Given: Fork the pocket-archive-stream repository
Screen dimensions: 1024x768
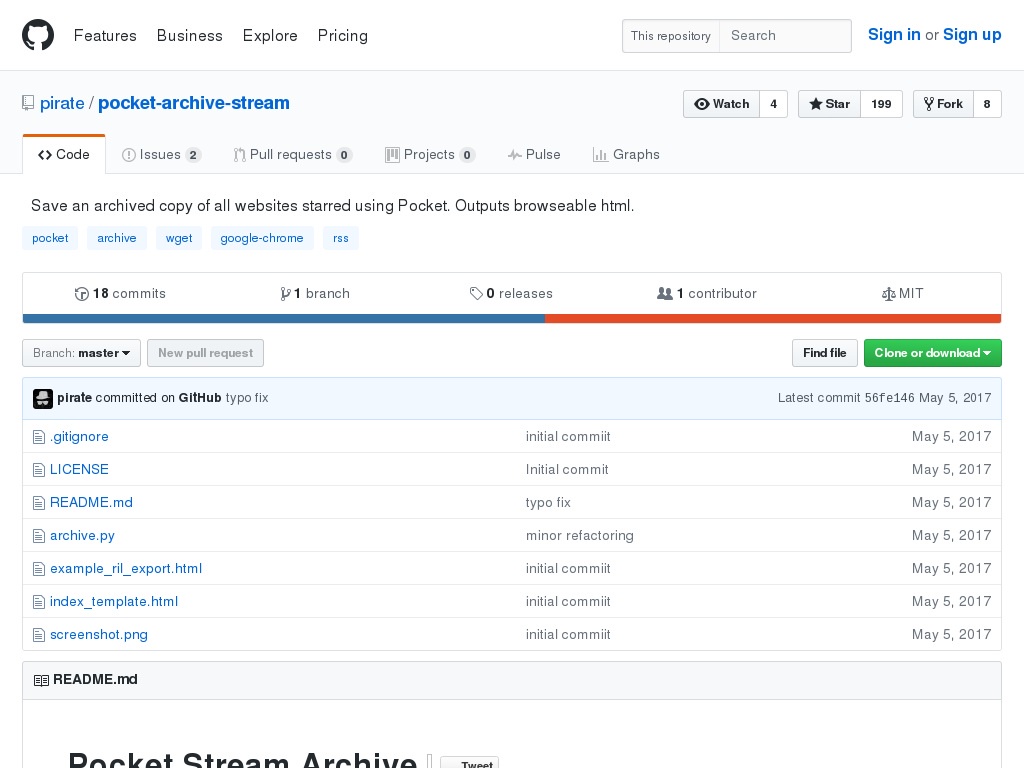Looking at the screenshot, I should pos(943,104).
